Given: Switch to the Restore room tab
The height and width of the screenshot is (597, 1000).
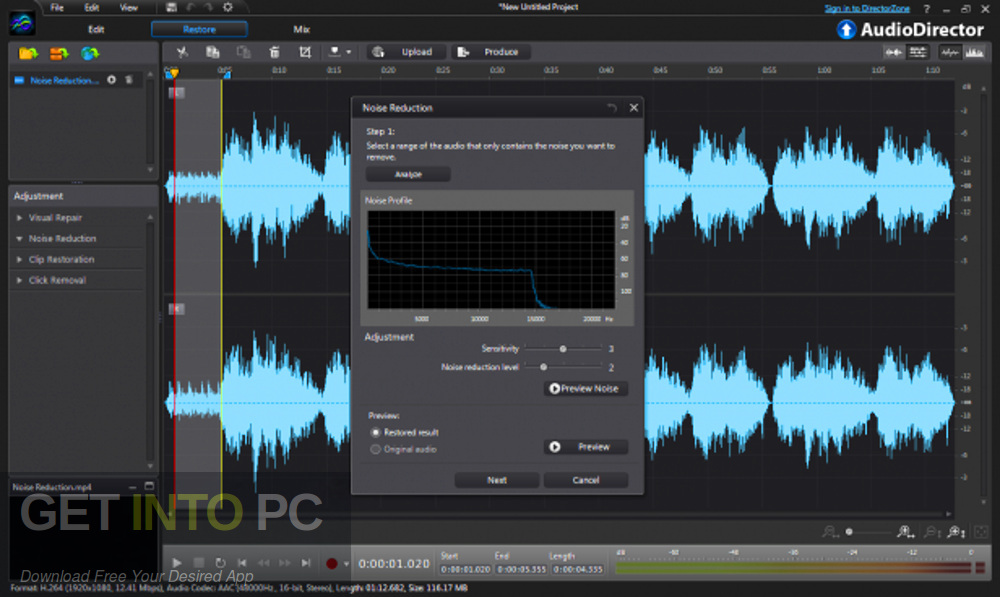Looking at the screenshot, I should coord(199,29).
